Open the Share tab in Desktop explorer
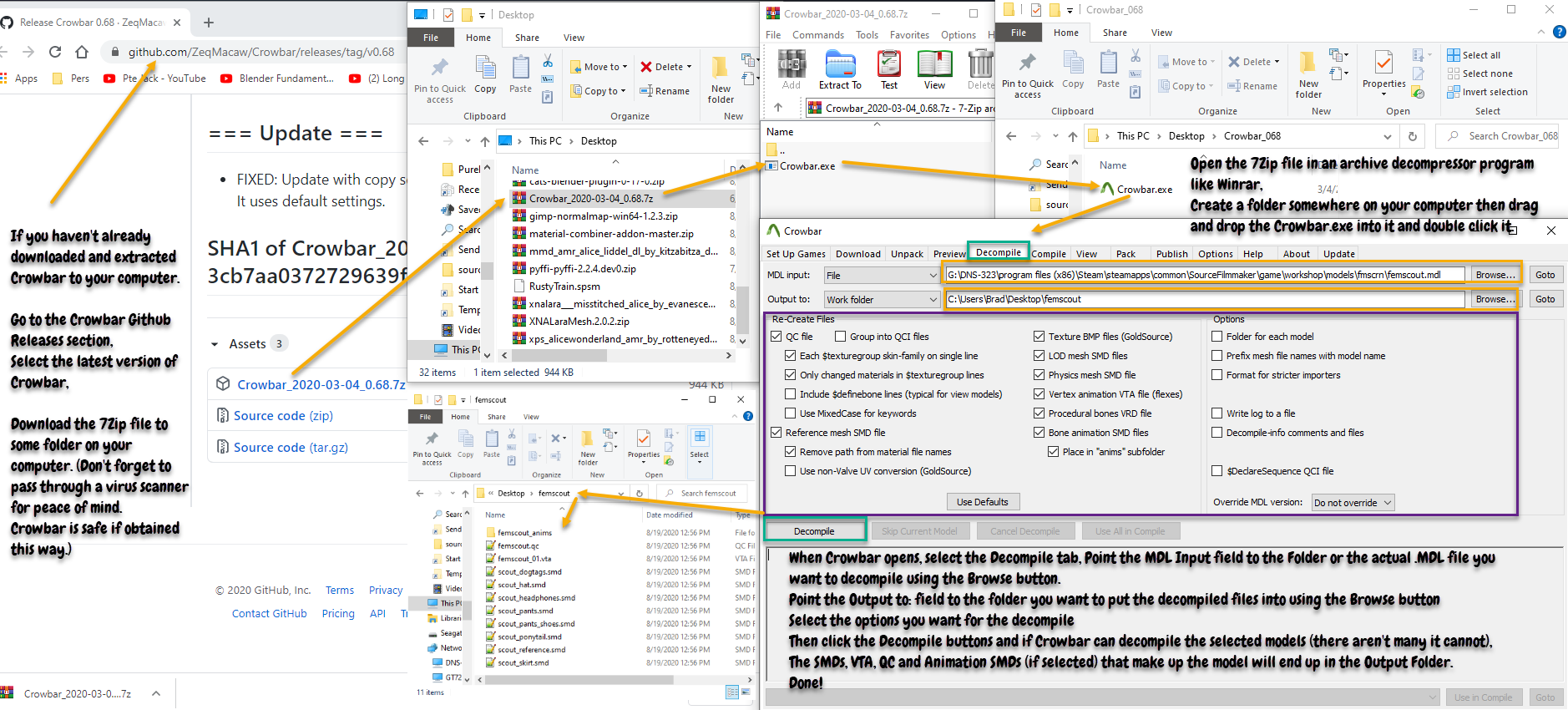The height and width of the screenshot is (710, 1568). [527, 38]
